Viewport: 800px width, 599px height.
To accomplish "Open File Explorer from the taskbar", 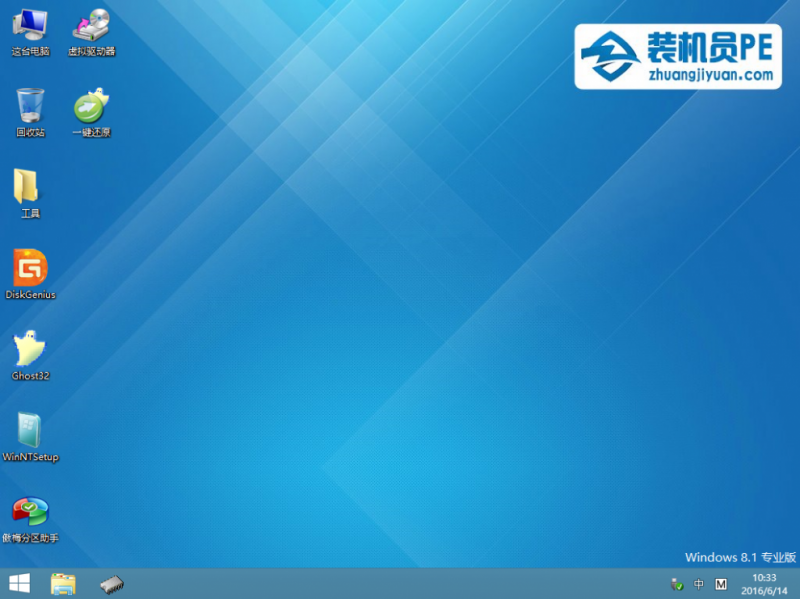I will (64, 583).
